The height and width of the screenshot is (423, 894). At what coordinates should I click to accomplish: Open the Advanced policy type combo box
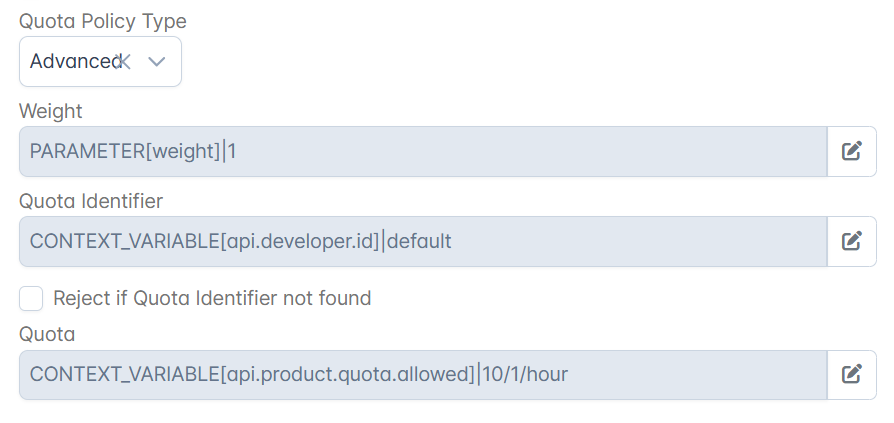(x=100, y=62)
